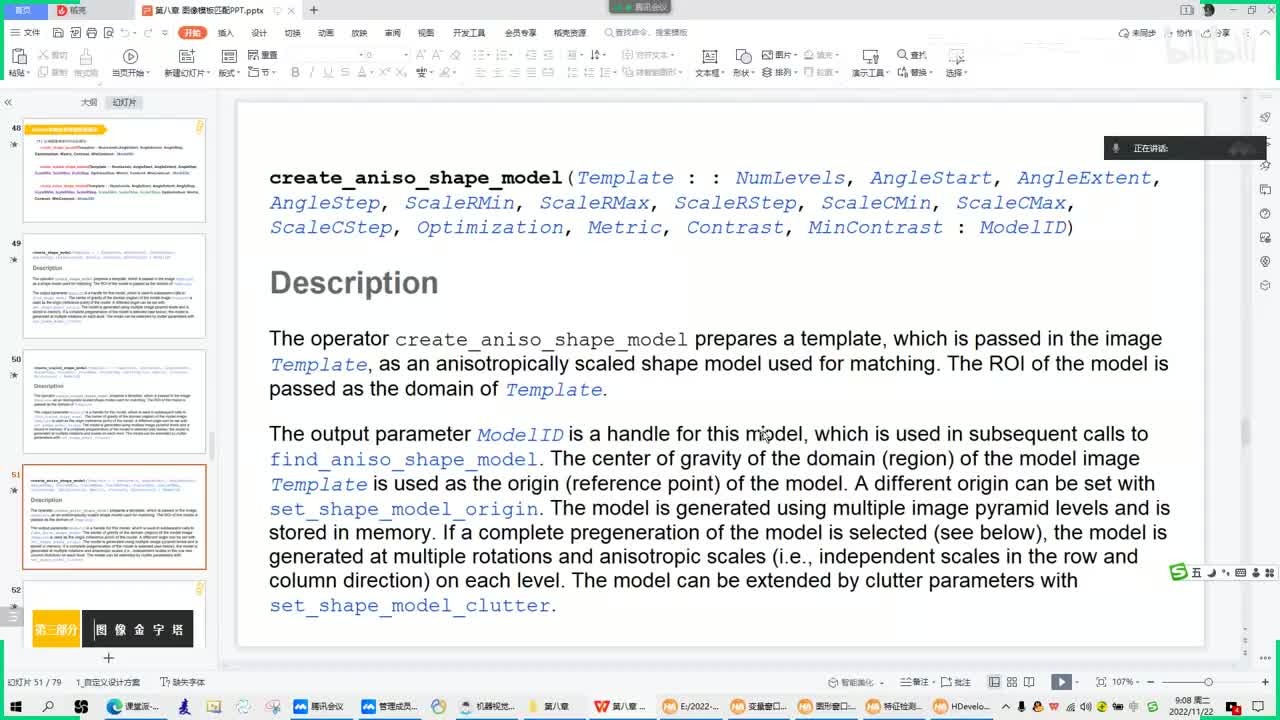Click the Reset (重置) button
1280x720 pixels.
point(263,55)
